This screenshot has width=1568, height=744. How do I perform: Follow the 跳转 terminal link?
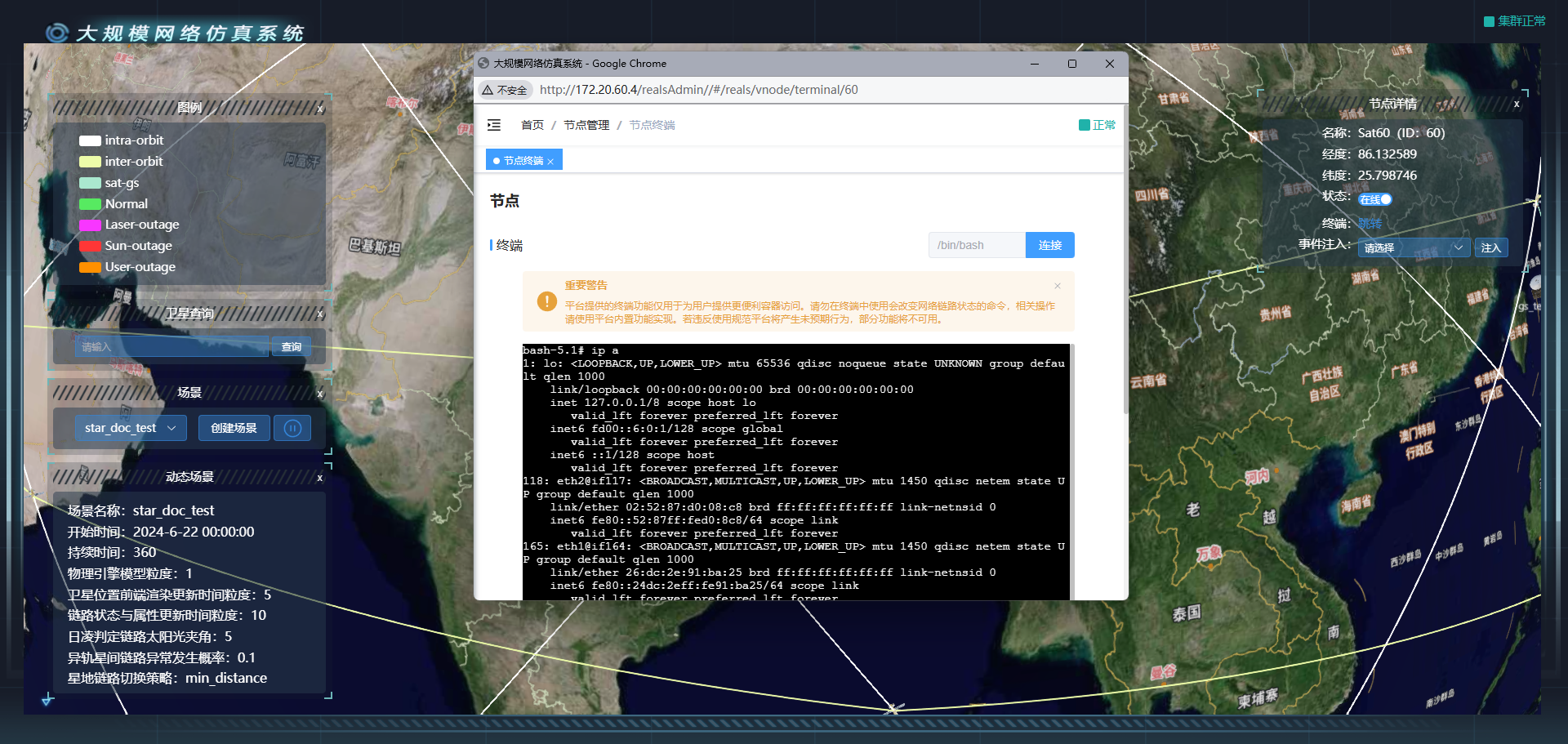tap(1370, 224)
